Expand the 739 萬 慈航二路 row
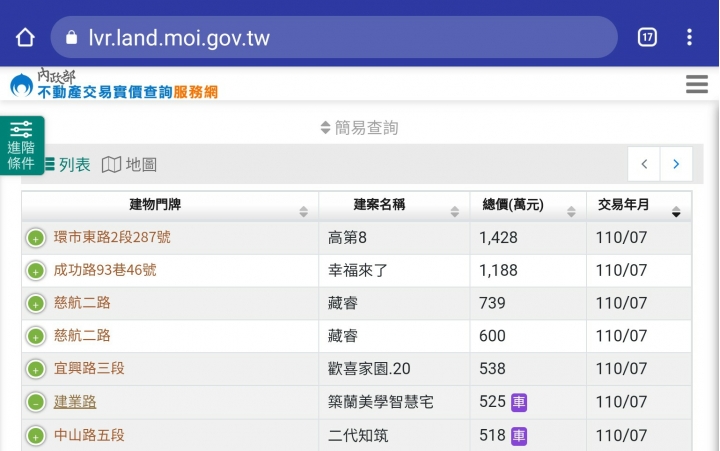This screenshot has height=451, width=720. click(36, 304)
